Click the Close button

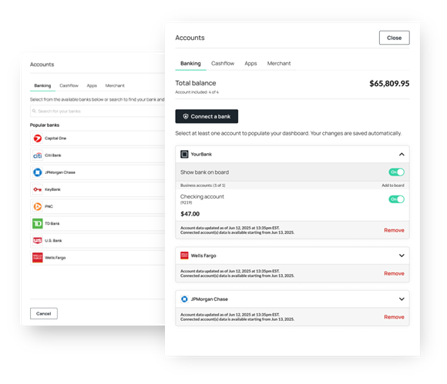pos(394,38)
